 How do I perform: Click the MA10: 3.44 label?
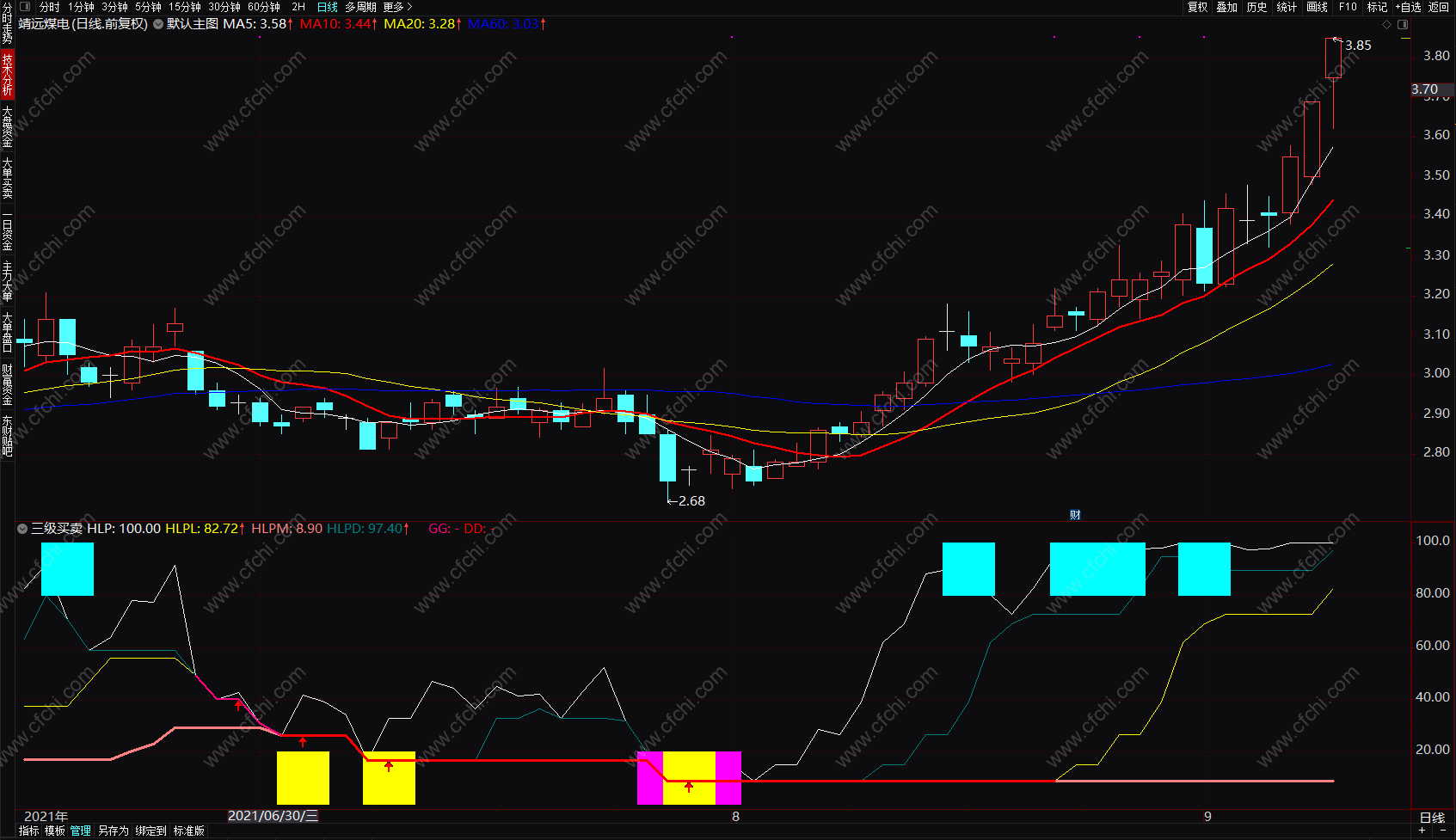(x=339, y=24)
